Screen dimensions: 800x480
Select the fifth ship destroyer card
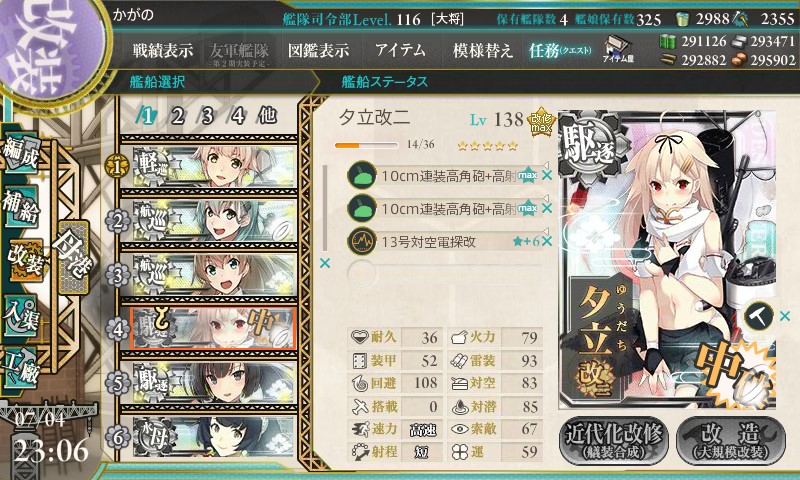click(x=213, y=382)
